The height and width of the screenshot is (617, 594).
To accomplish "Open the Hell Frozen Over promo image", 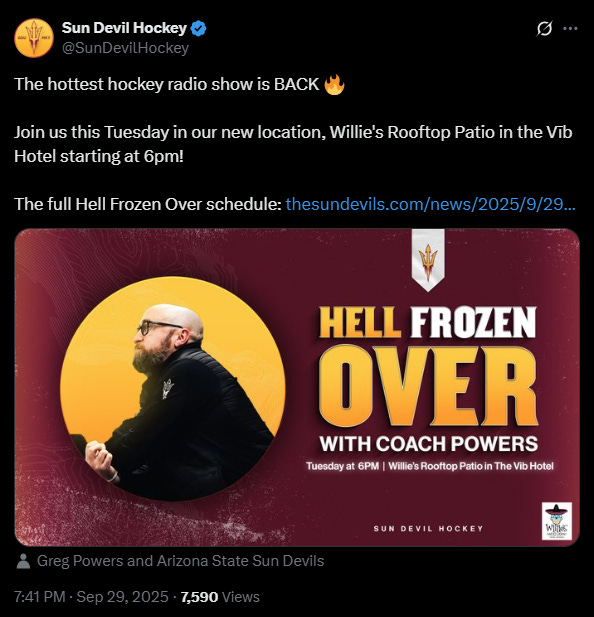I will (x=297, y=387).
